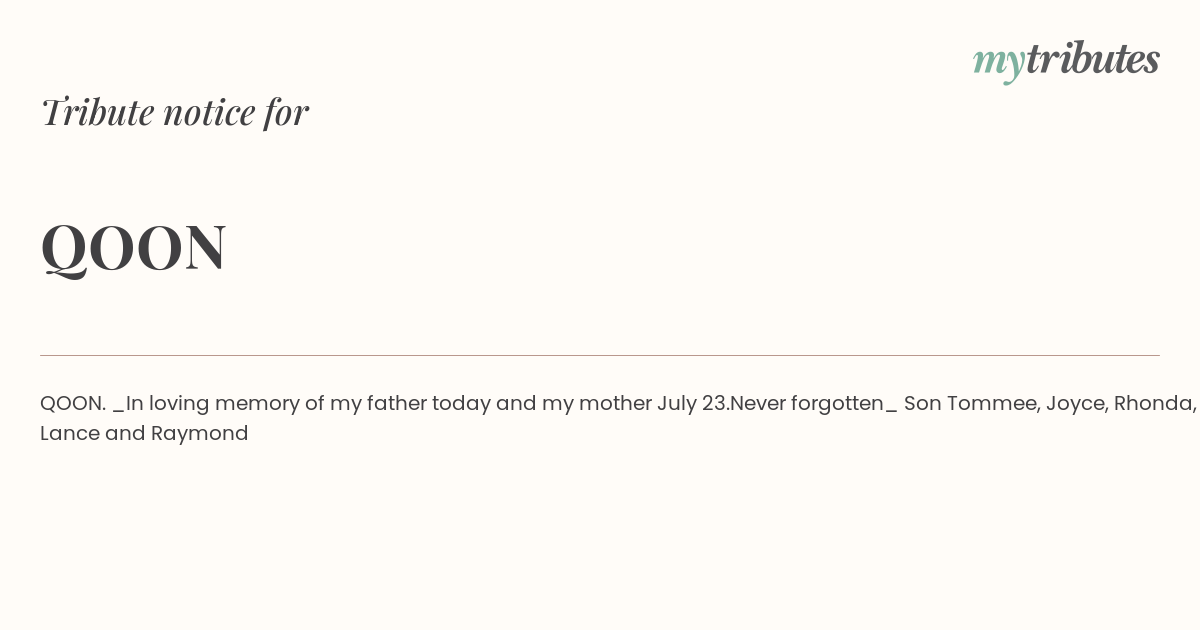This screenshot has width=1200, height=630.
Task: Click the grey "tributes" logo word
Action: [1092, 58]
